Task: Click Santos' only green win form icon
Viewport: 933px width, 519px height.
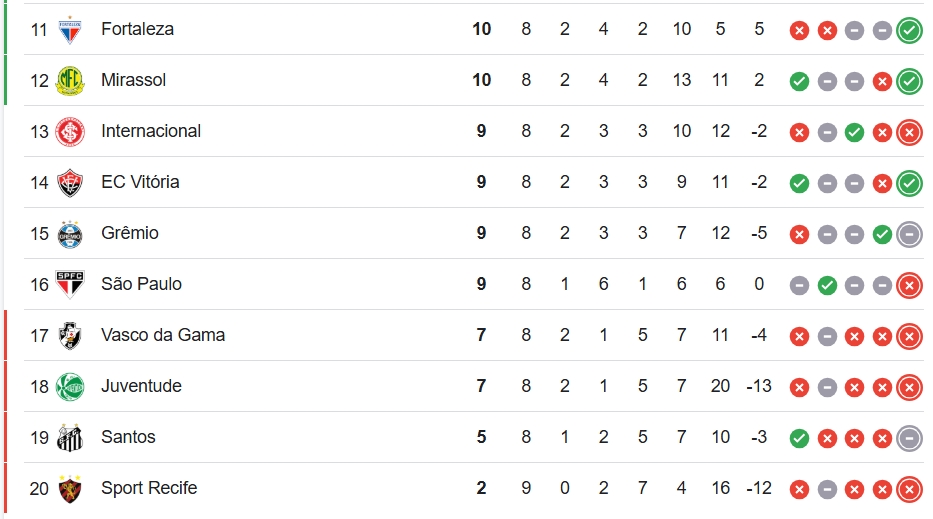Action: click(x=799, y=439)
